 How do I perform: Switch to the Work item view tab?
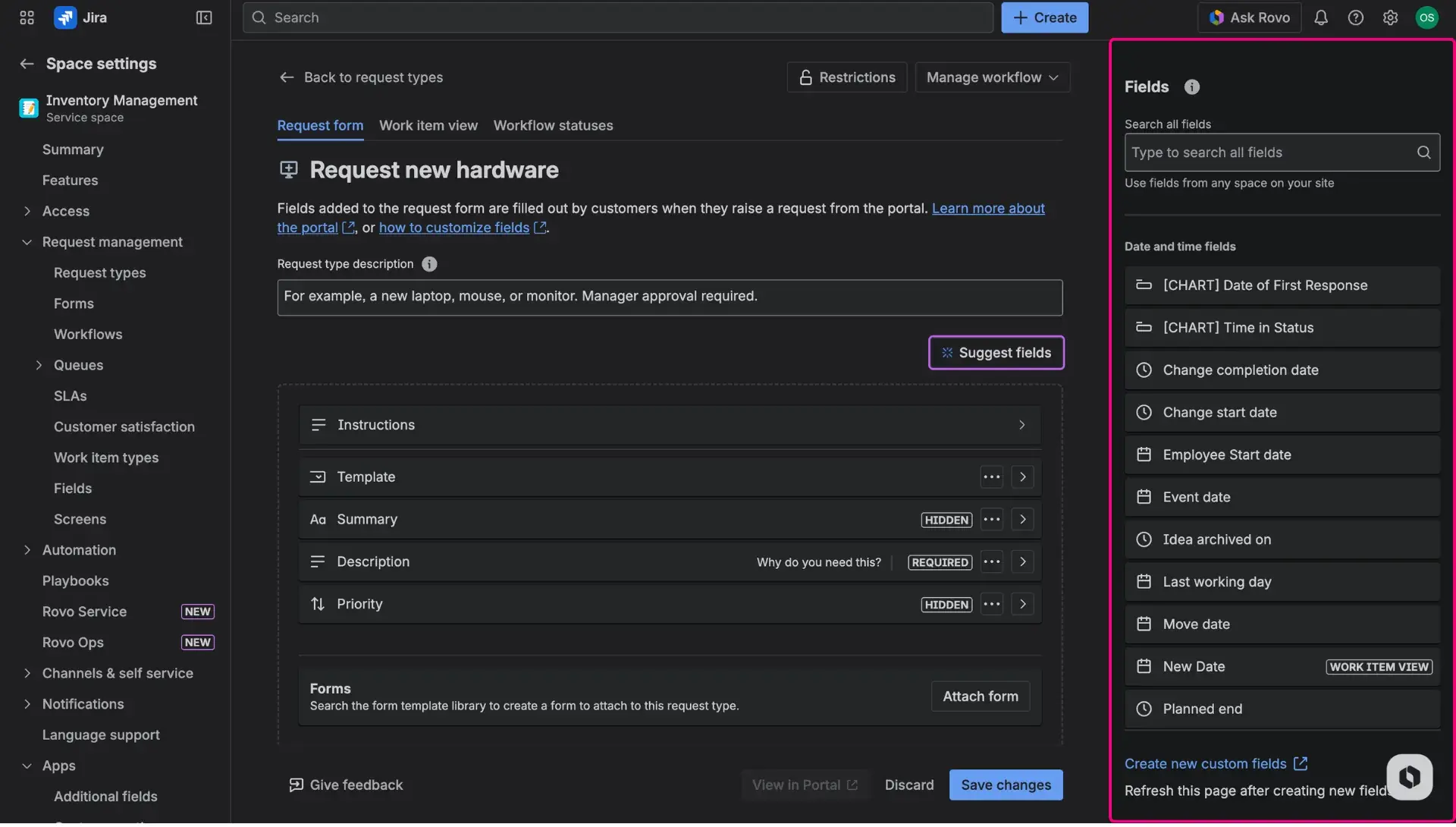428,125
